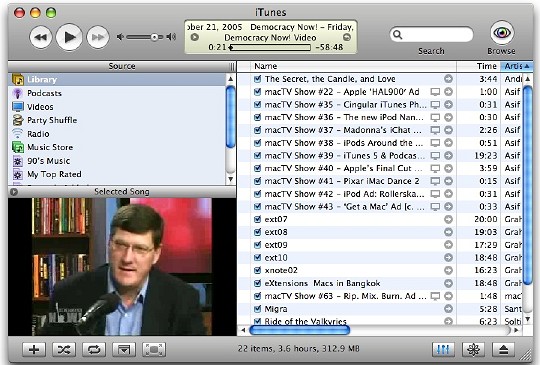Uncheck macTV Show #39 checkbox
540x365 pixels.
257,155
